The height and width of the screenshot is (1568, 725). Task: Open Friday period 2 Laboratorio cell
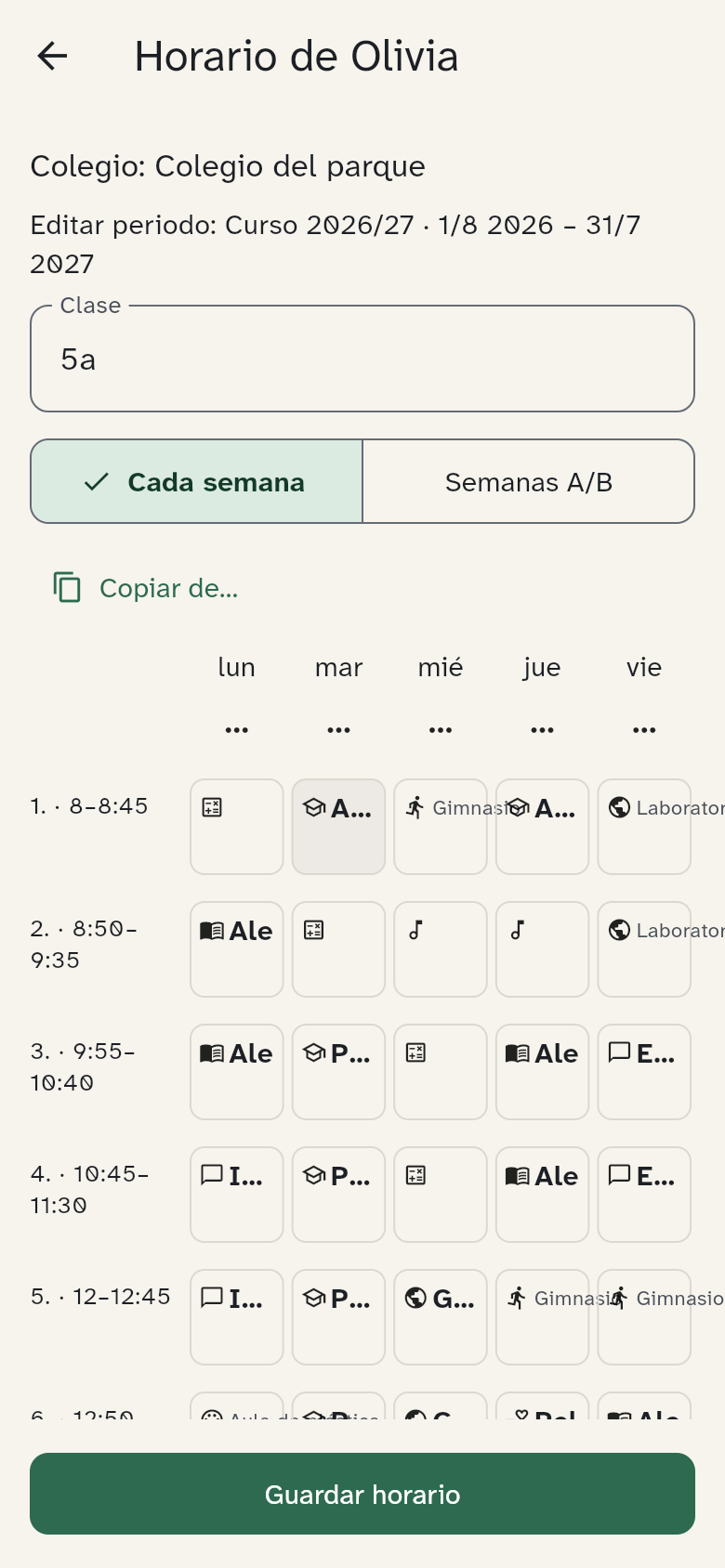point(644,949)
